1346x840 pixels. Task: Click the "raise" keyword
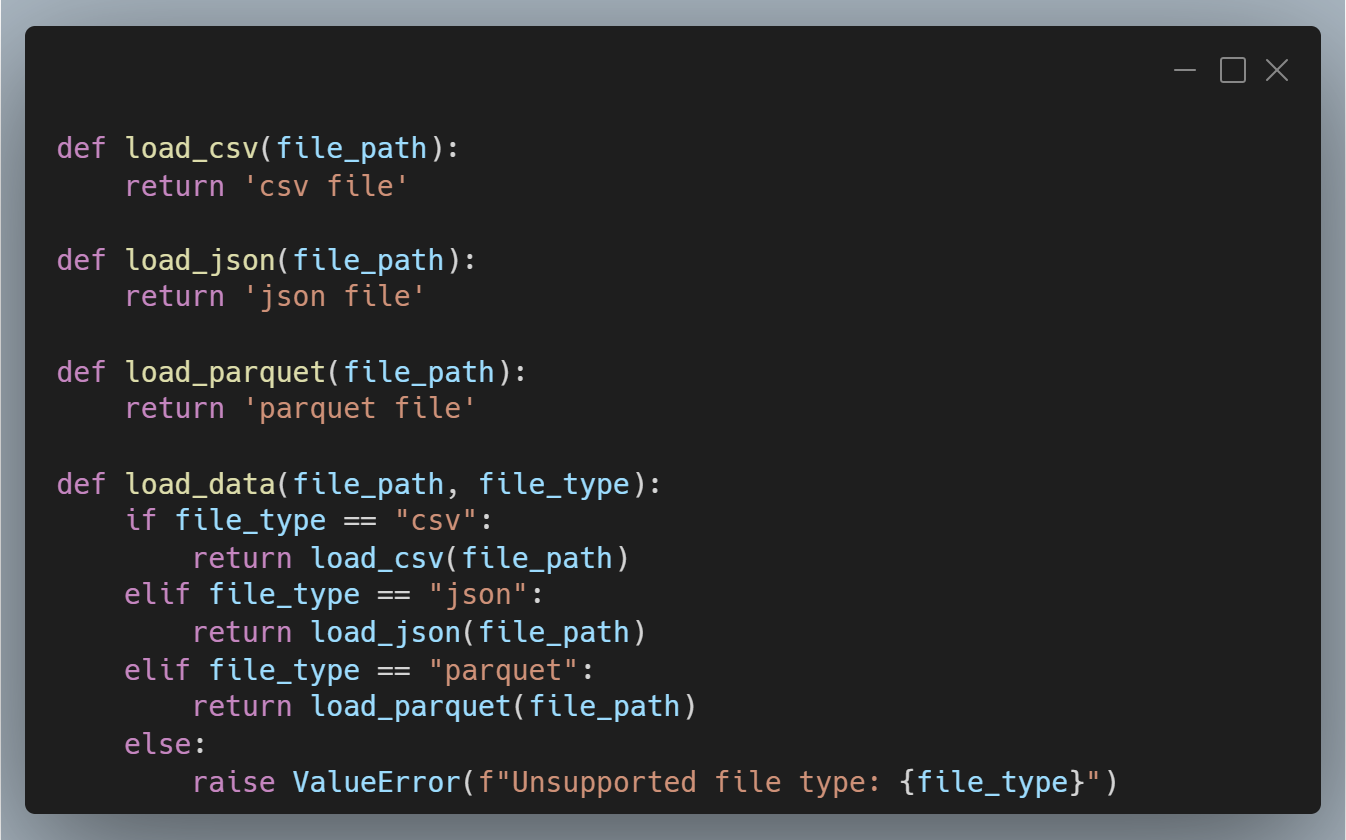click(x=234, y=781)
